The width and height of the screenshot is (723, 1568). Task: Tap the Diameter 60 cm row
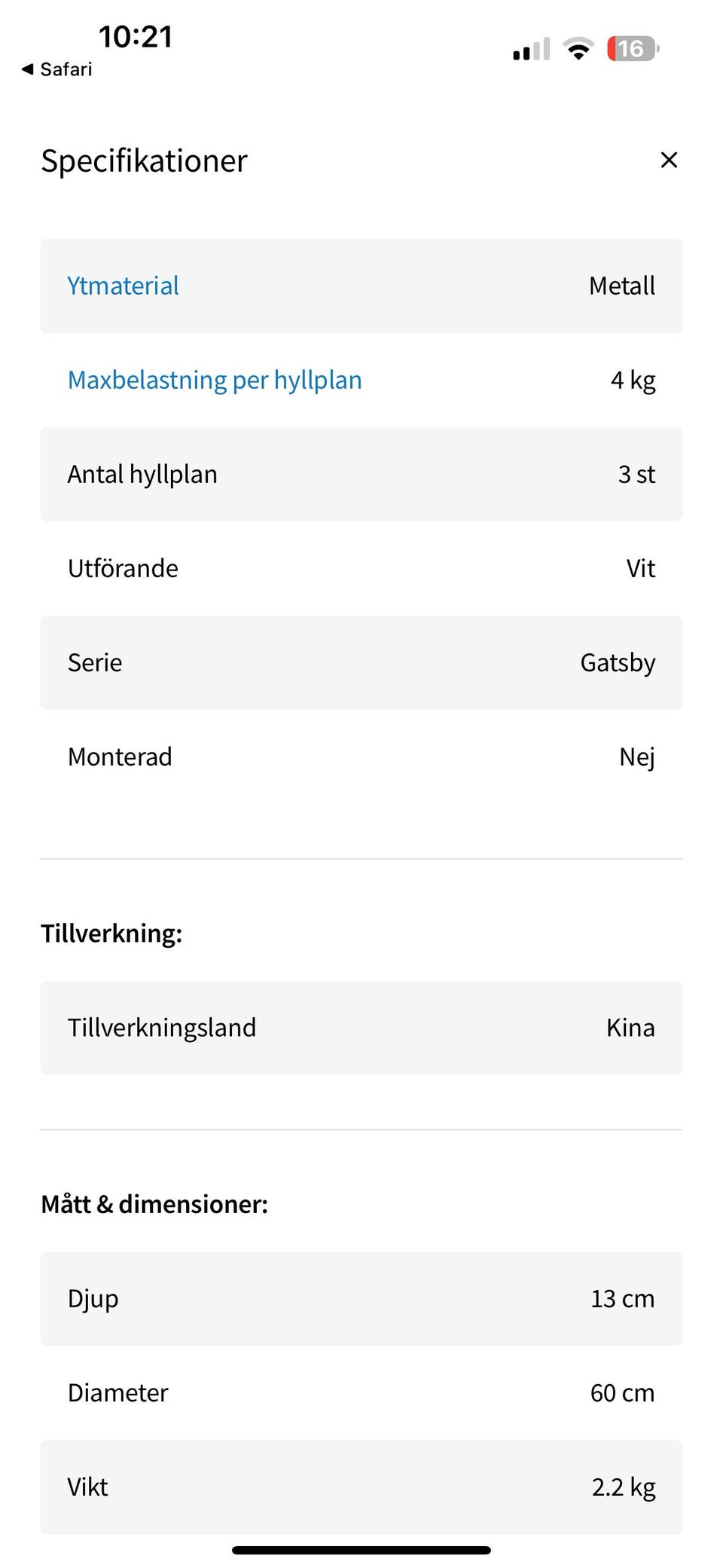[x=361, y=1393]
